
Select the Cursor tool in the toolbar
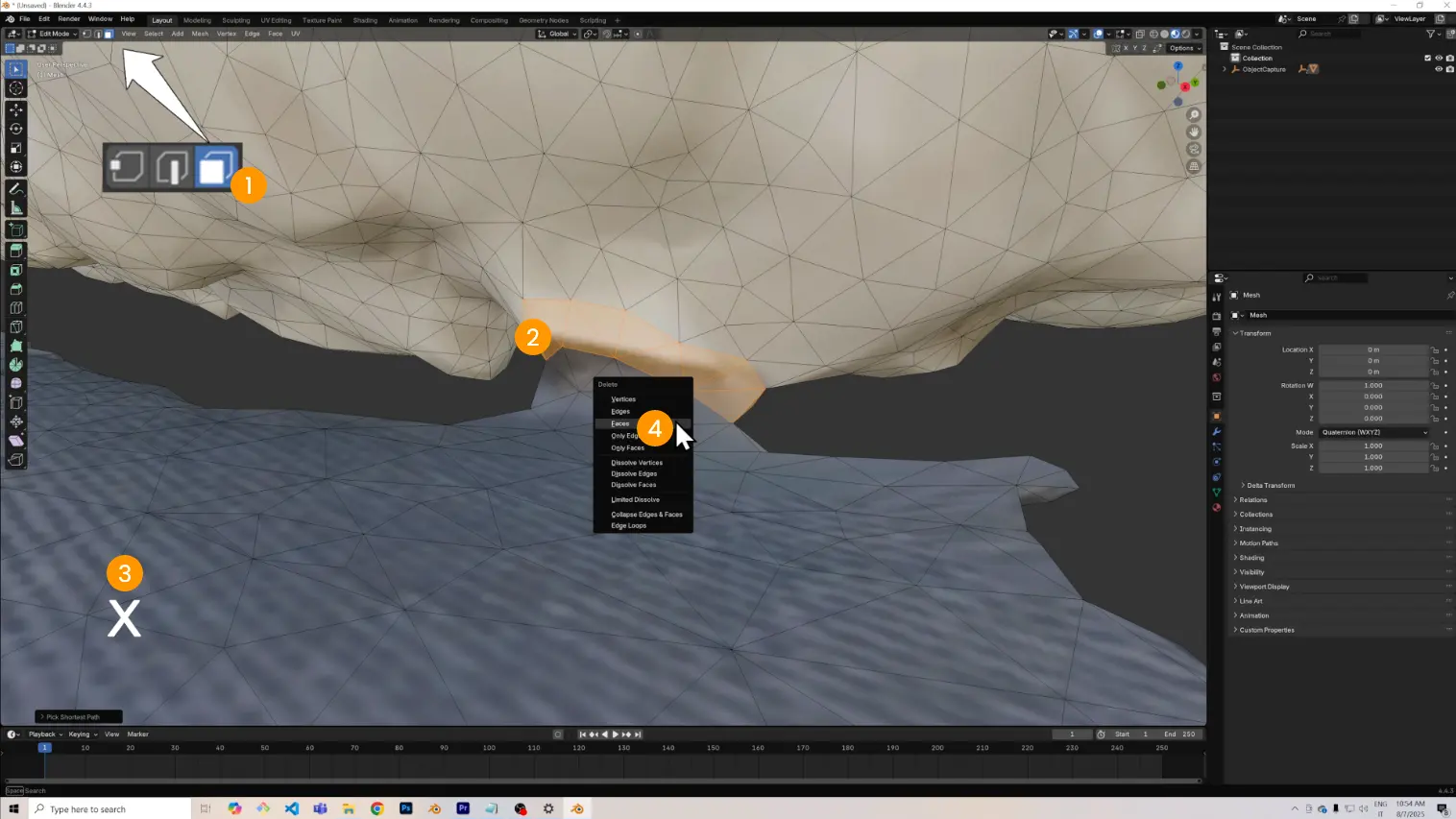click(x=15, y=88)
